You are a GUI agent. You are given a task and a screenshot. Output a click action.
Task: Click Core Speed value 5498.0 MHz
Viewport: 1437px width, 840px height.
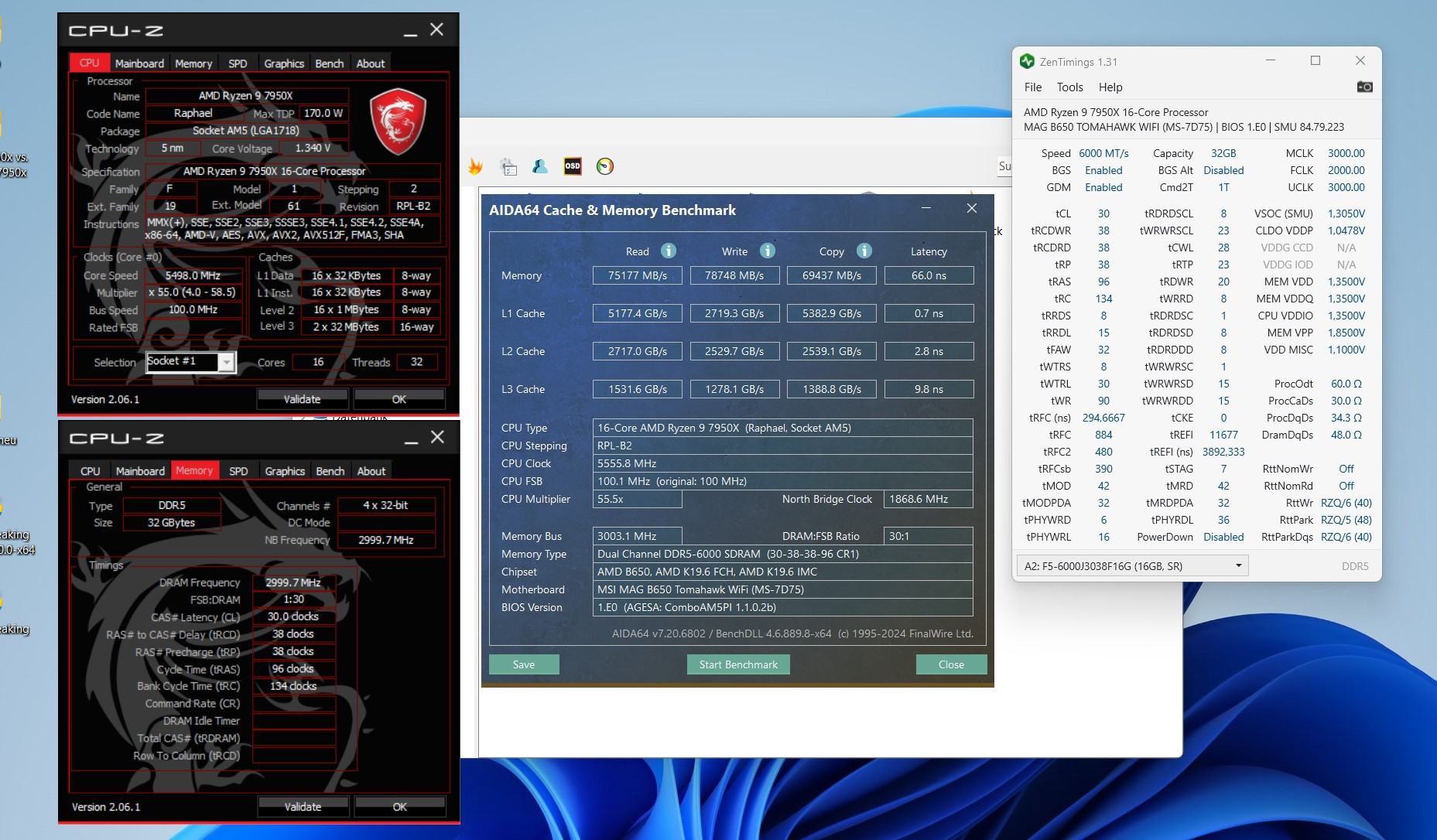(193, 275)
